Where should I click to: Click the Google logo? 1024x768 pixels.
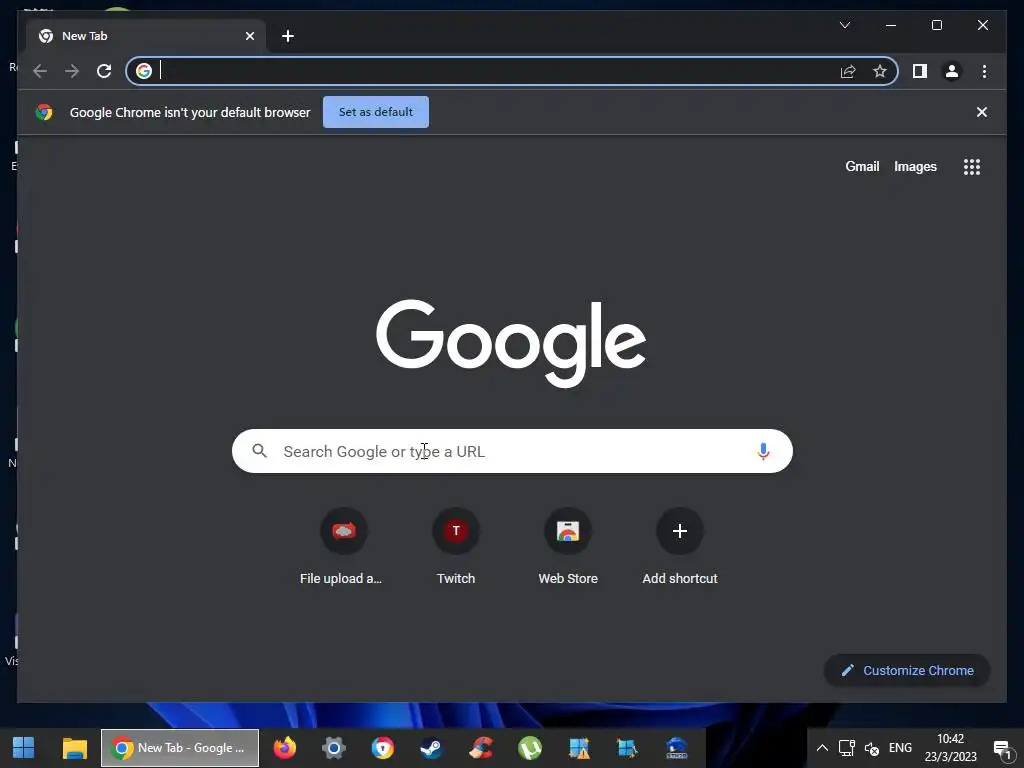click(511, 343)
